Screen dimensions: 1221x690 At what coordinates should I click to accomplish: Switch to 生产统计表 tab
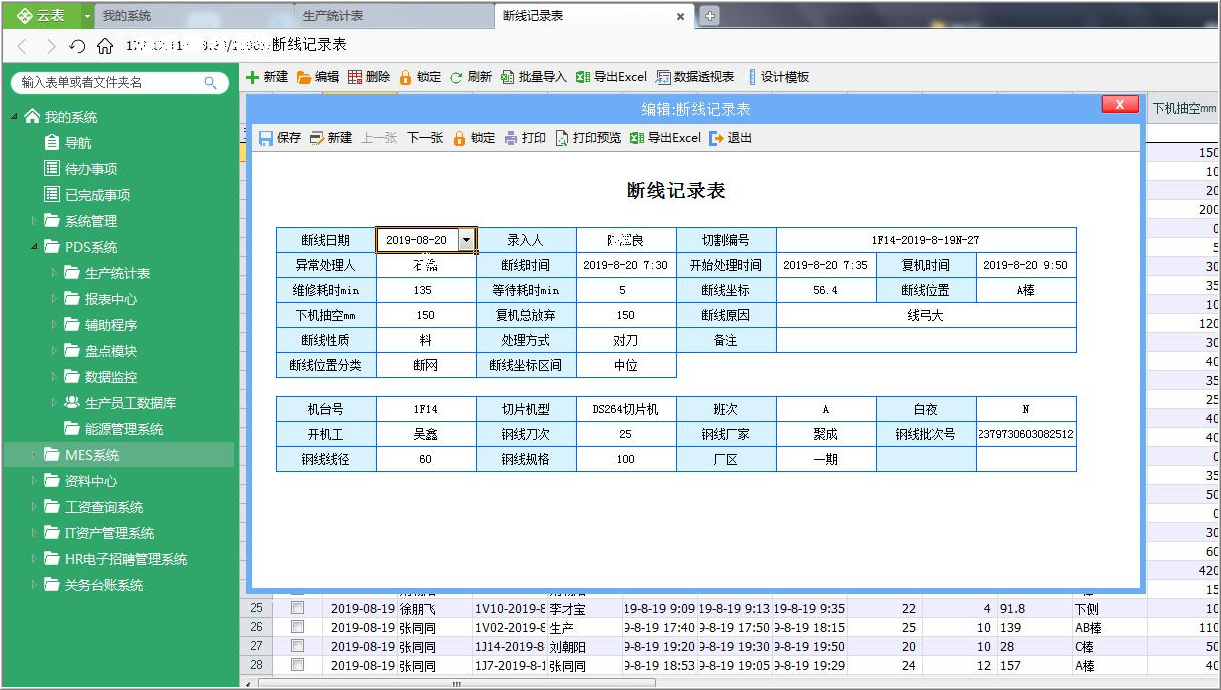click(x=395, y=16)
